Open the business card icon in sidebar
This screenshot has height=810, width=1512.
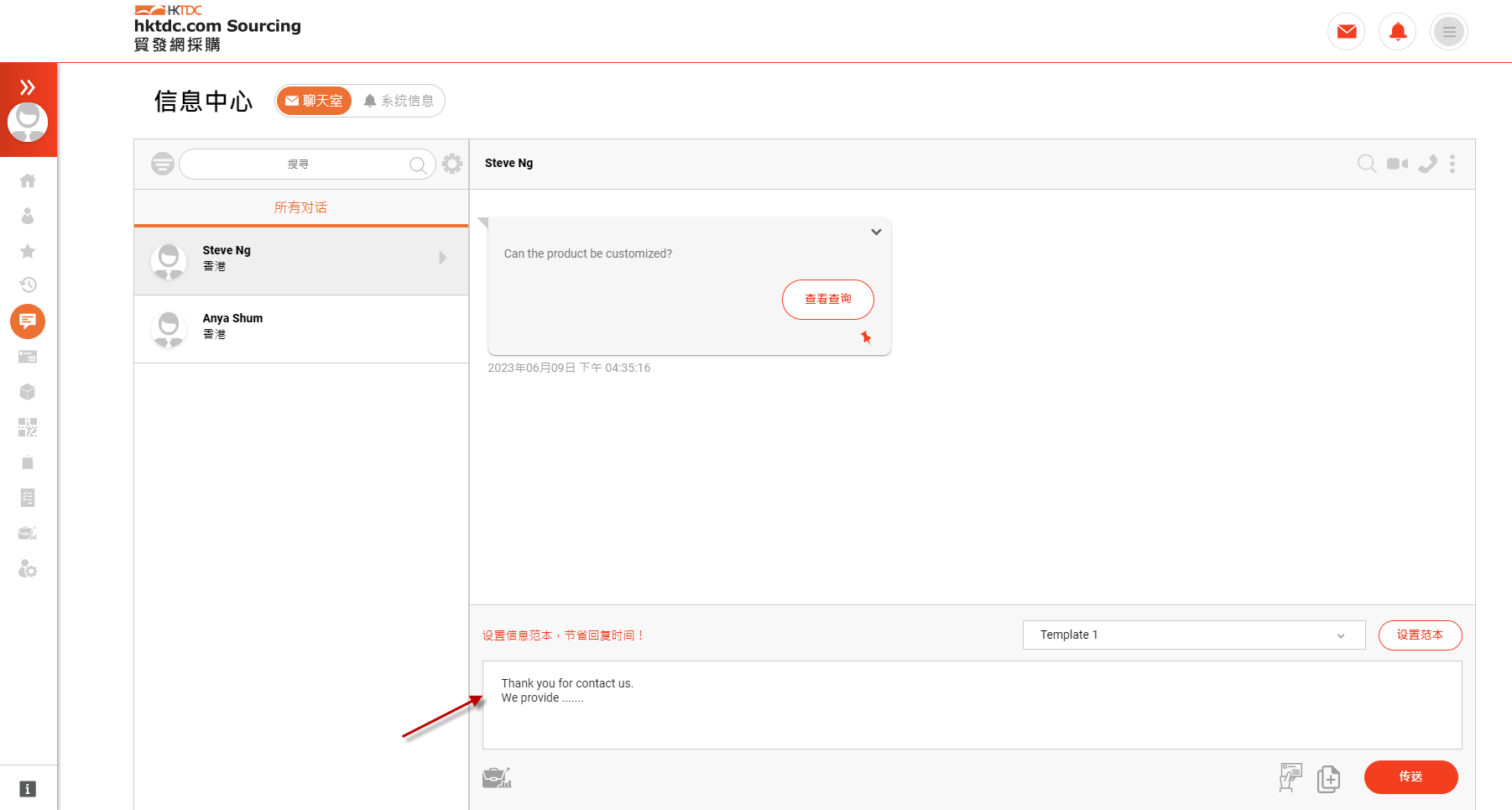[x=28, y=357]
